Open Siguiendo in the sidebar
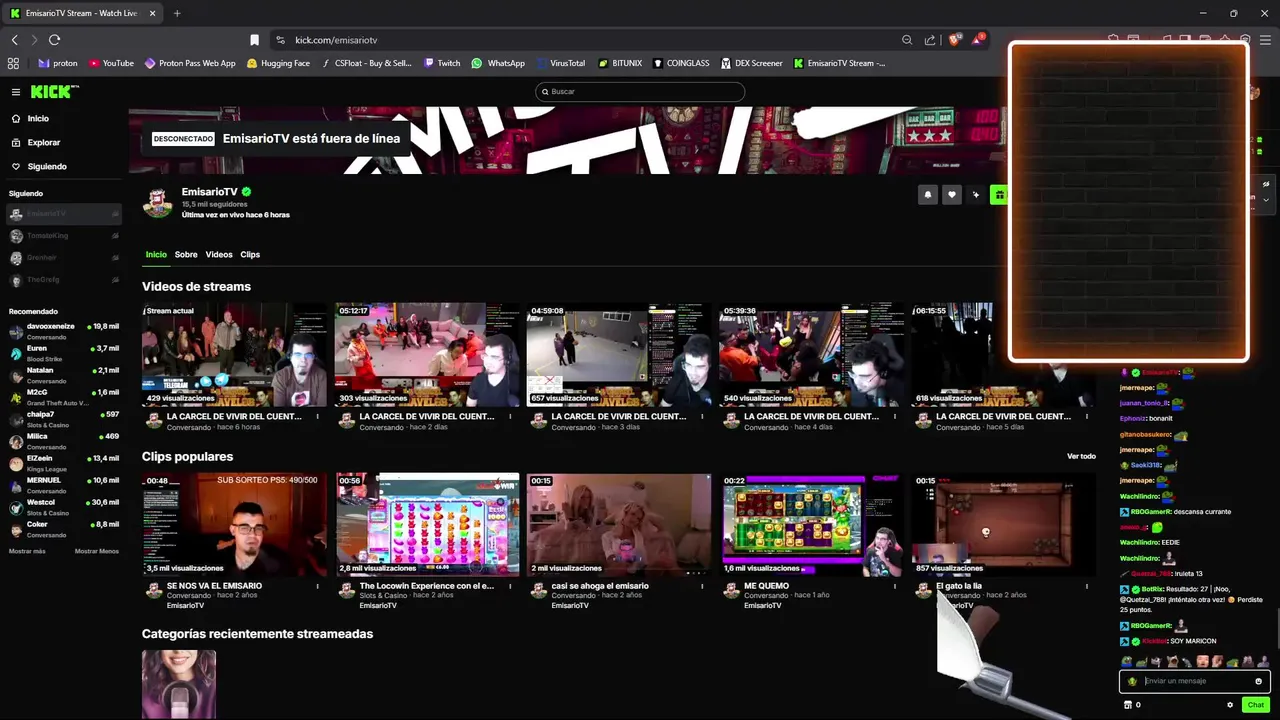 (x=47, y=166)
